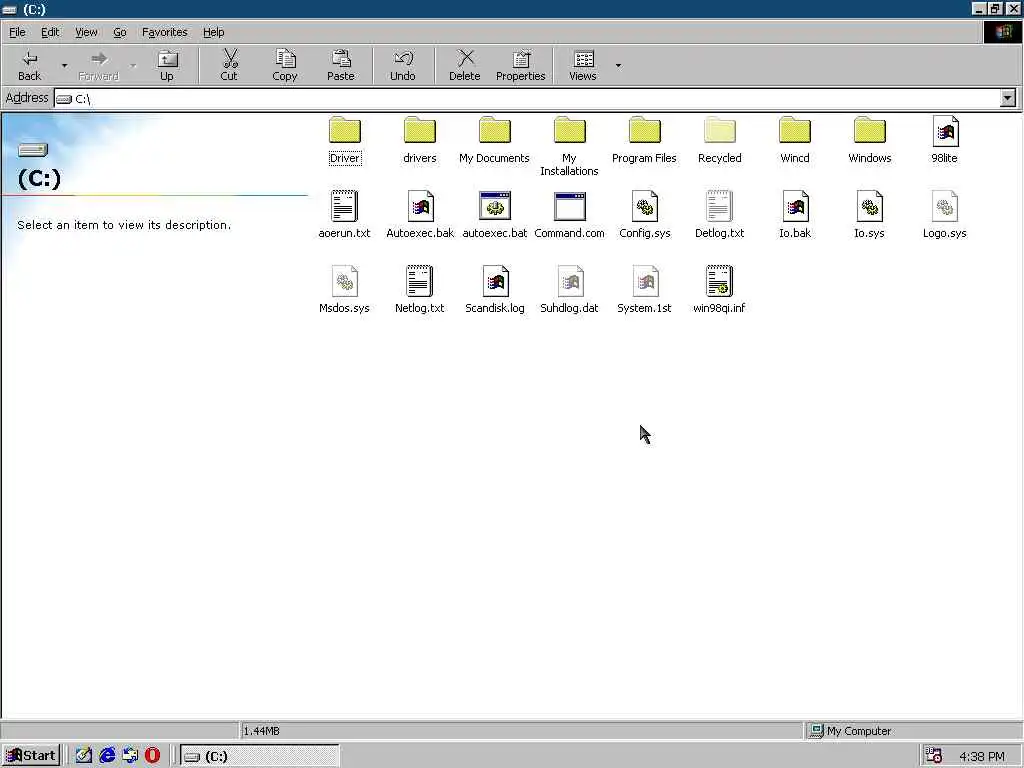Click the Outlook Express Quick Launch icon
This screenshot has height=768, width=1024.
130,756
